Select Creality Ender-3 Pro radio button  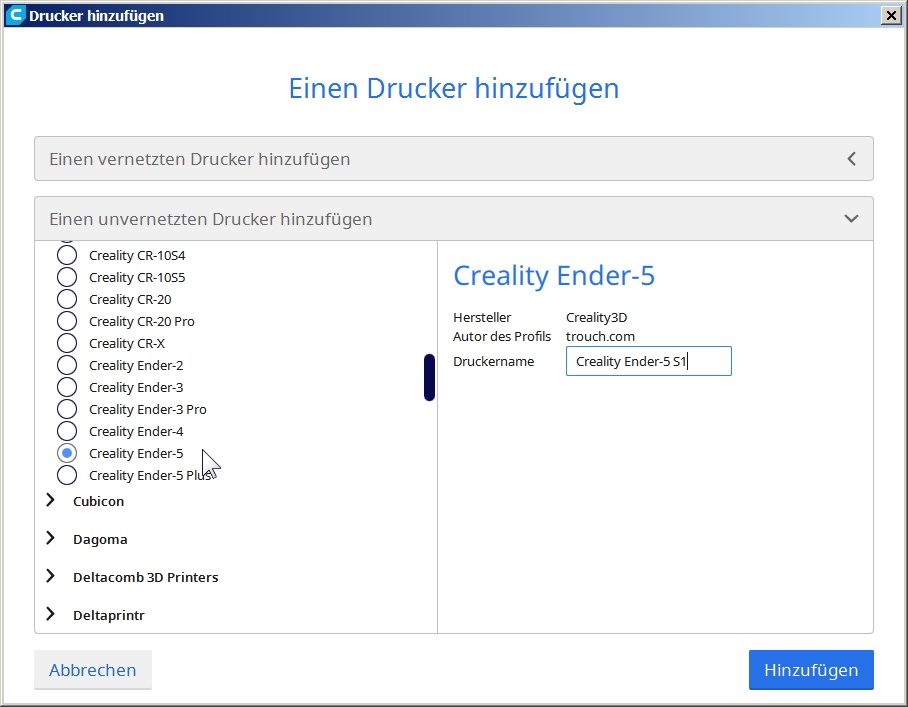pos(67,409)
